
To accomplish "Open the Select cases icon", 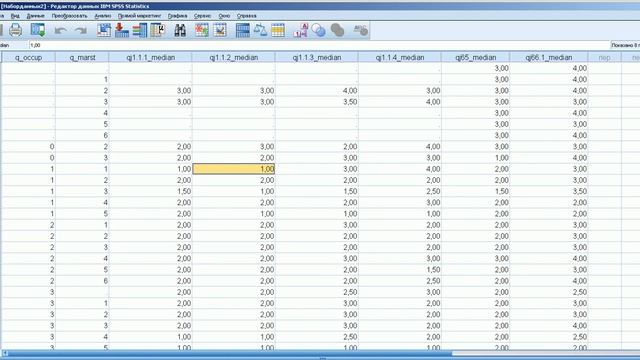I will point(278,30).
